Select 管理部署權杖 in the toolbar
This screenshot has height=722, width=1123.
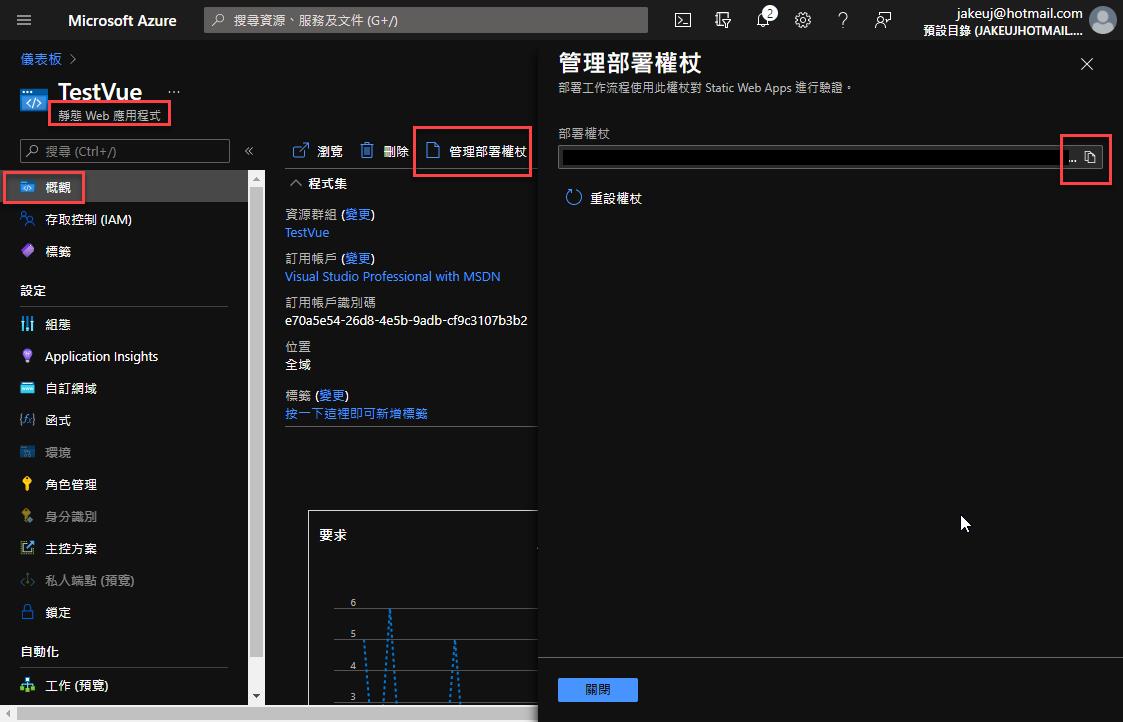pyautogui.click(x=476, y=151)
